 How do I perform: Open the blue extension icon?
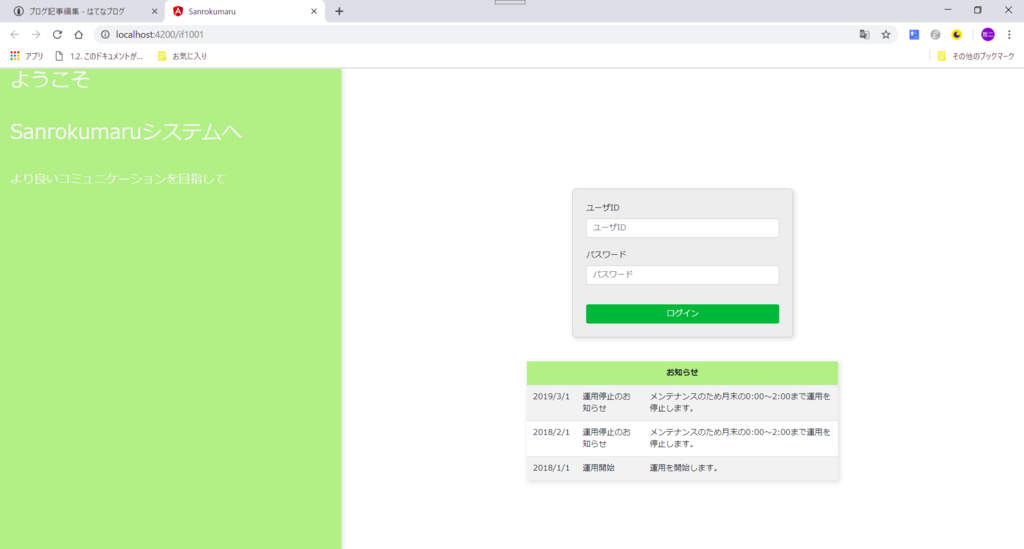pos(914,35)
